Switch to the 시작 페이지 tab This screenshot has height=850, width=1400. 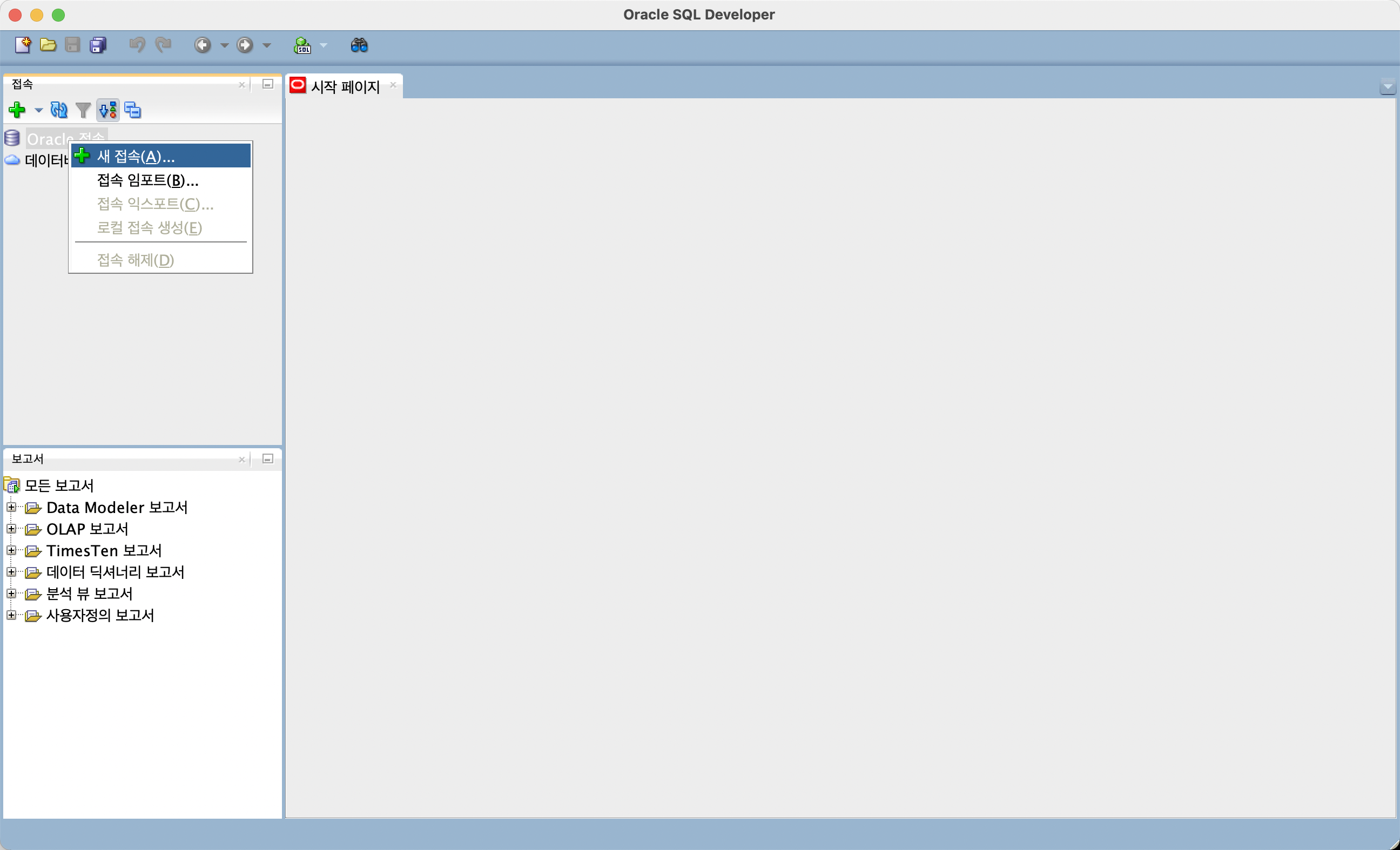pos(345,86)
